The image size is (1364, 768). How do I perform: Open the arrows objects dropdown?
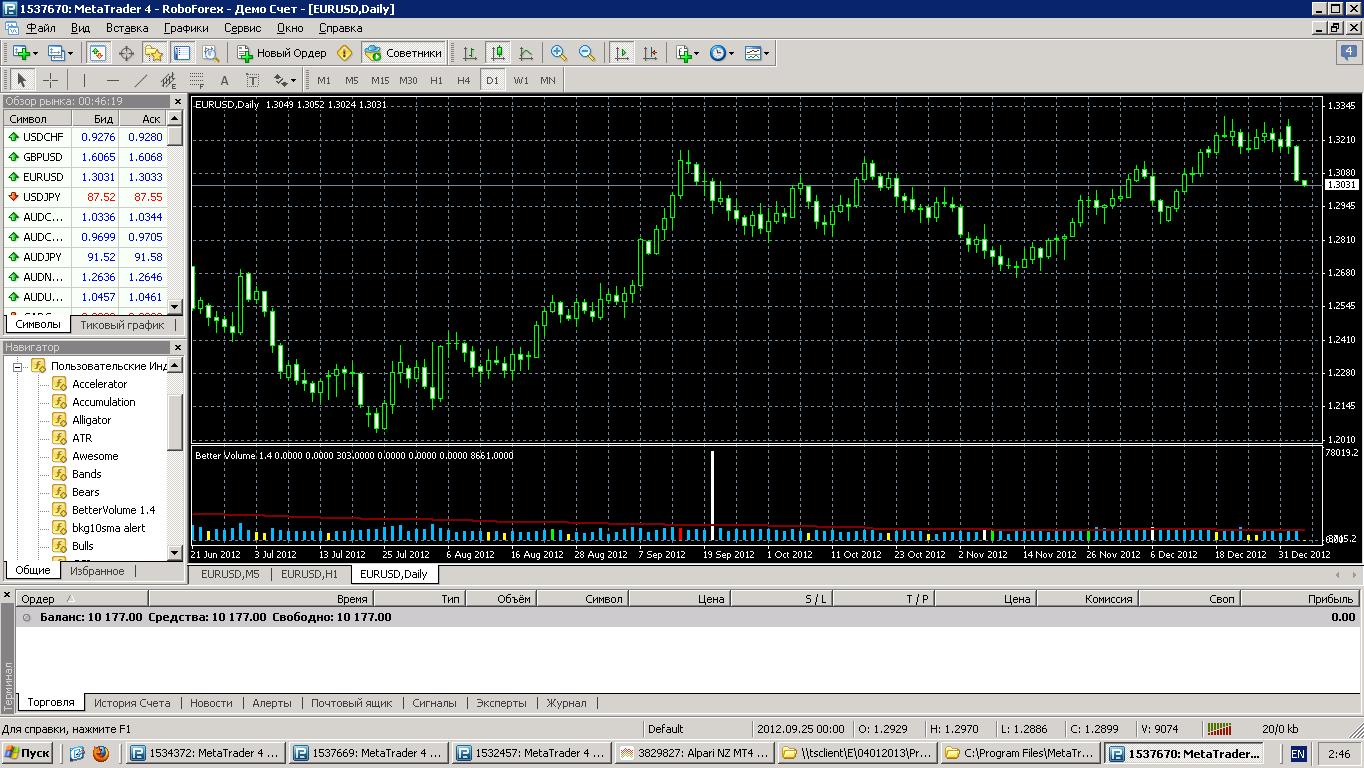pyautogui.click(x=285, y=80)
